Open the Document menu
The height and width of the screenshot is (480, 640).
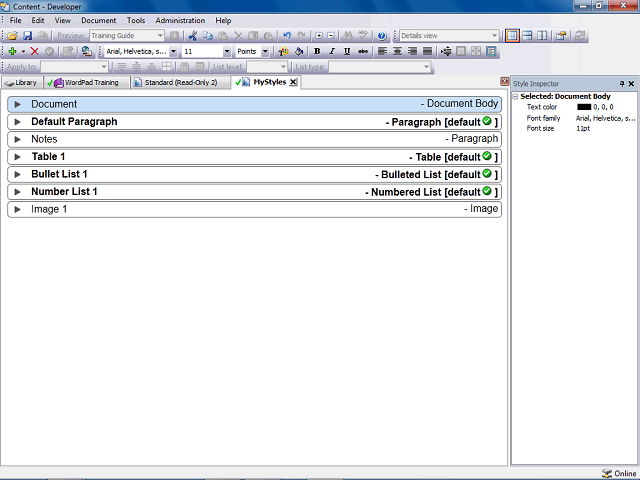click(99, 20)
